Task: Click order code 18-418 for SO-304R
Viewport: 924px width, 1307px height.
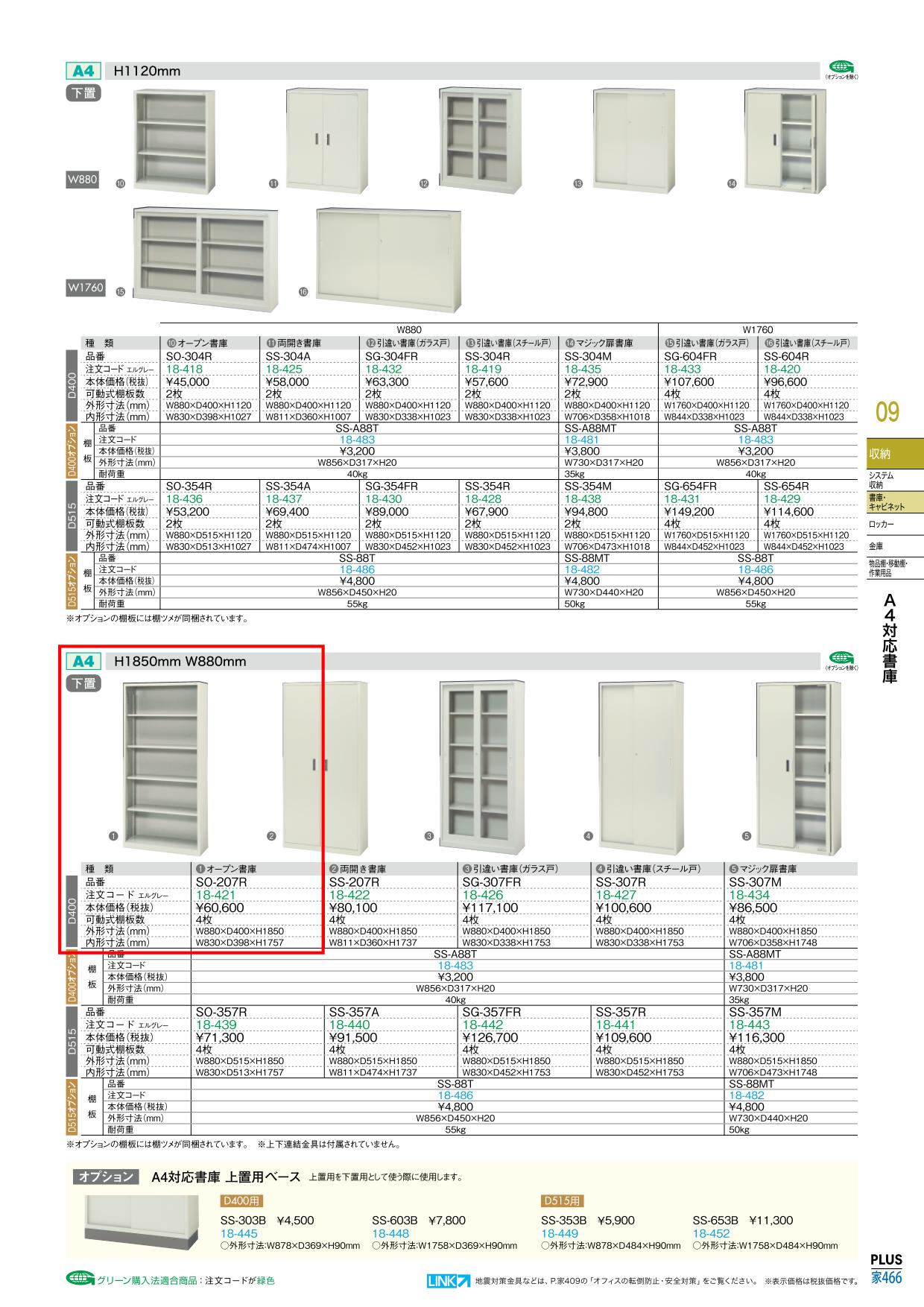Action: (184, 369)
